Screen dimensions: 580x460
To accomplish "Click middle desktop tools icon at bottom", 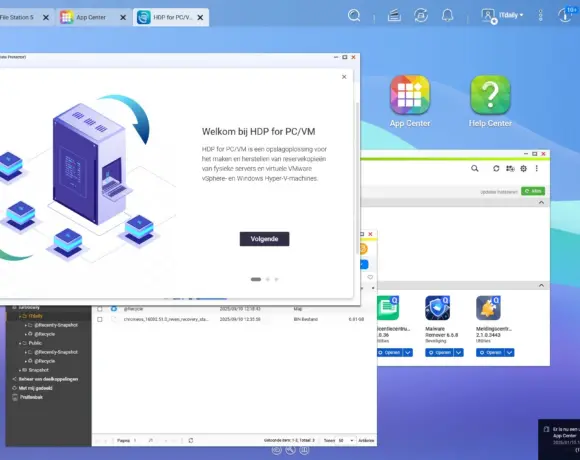I will [x=290, y=450].
